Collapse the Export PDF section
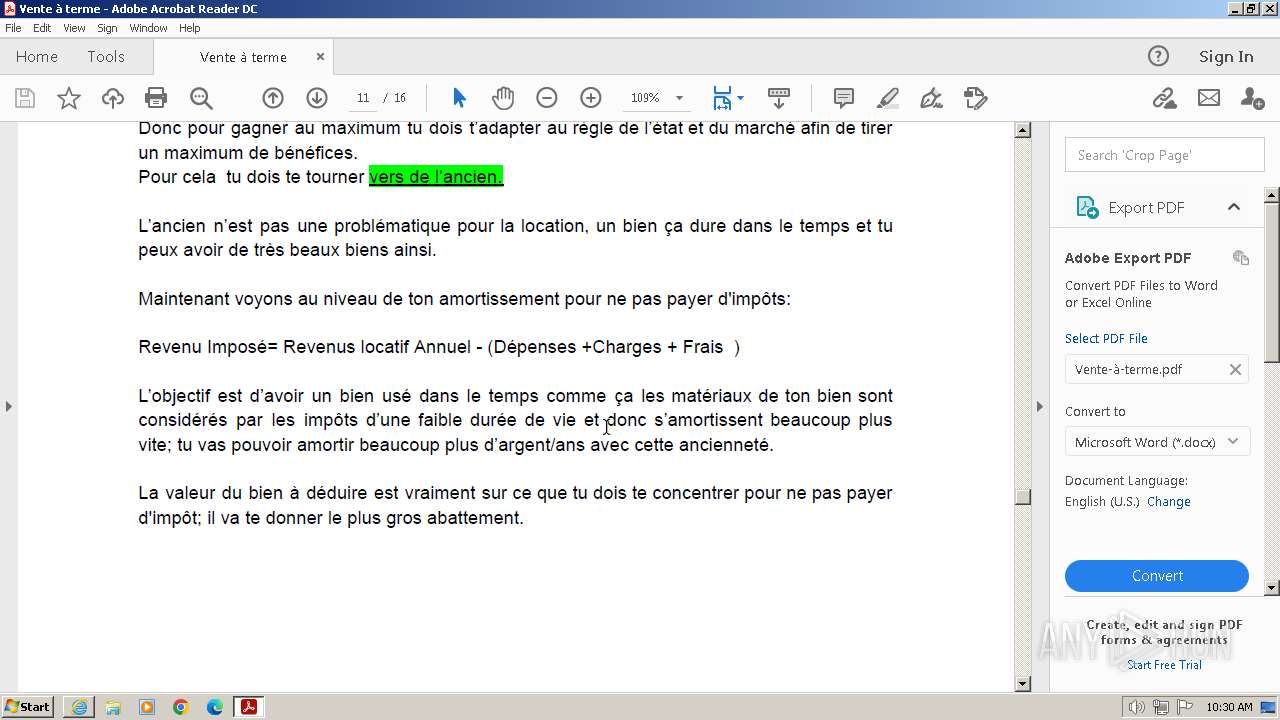Image resolution: width=1280 pixels, height=720 pixels. (1234, 207)
